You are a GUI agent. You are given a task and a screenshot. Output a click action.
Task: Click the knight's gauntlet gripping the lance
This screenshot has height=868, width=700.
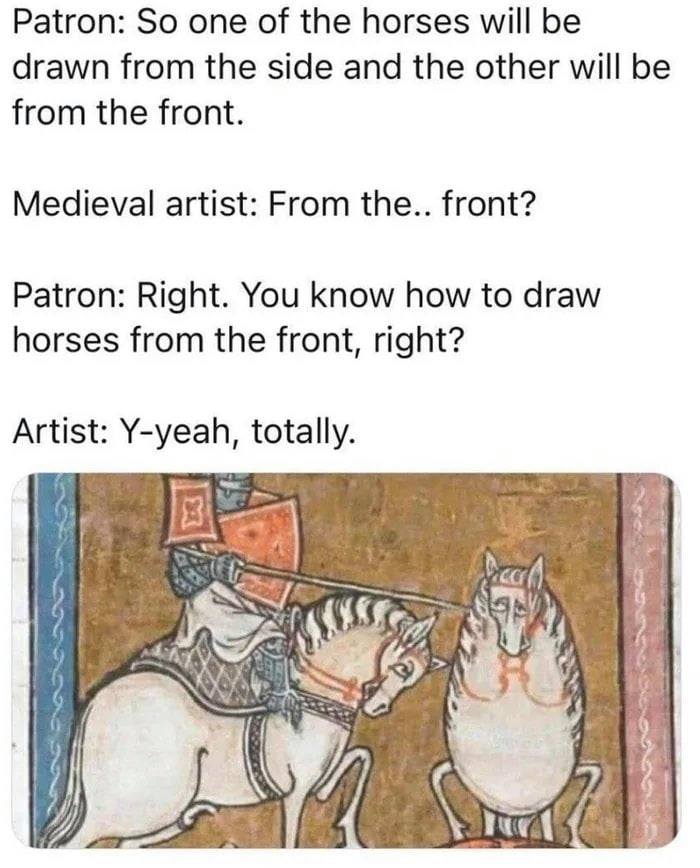point(226,567)
